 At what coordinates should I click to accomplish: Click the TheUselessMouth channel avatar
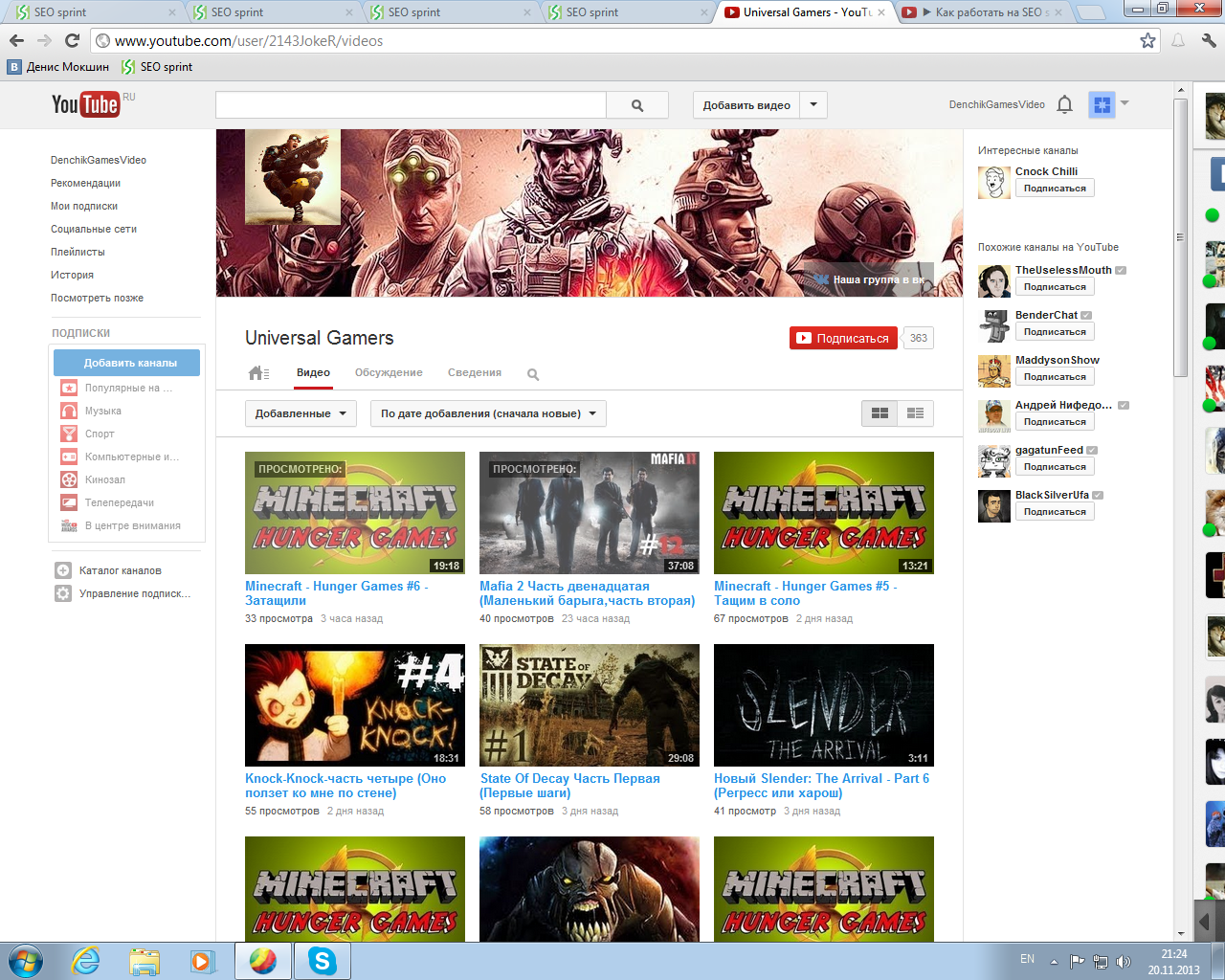(x=994, y=281)
